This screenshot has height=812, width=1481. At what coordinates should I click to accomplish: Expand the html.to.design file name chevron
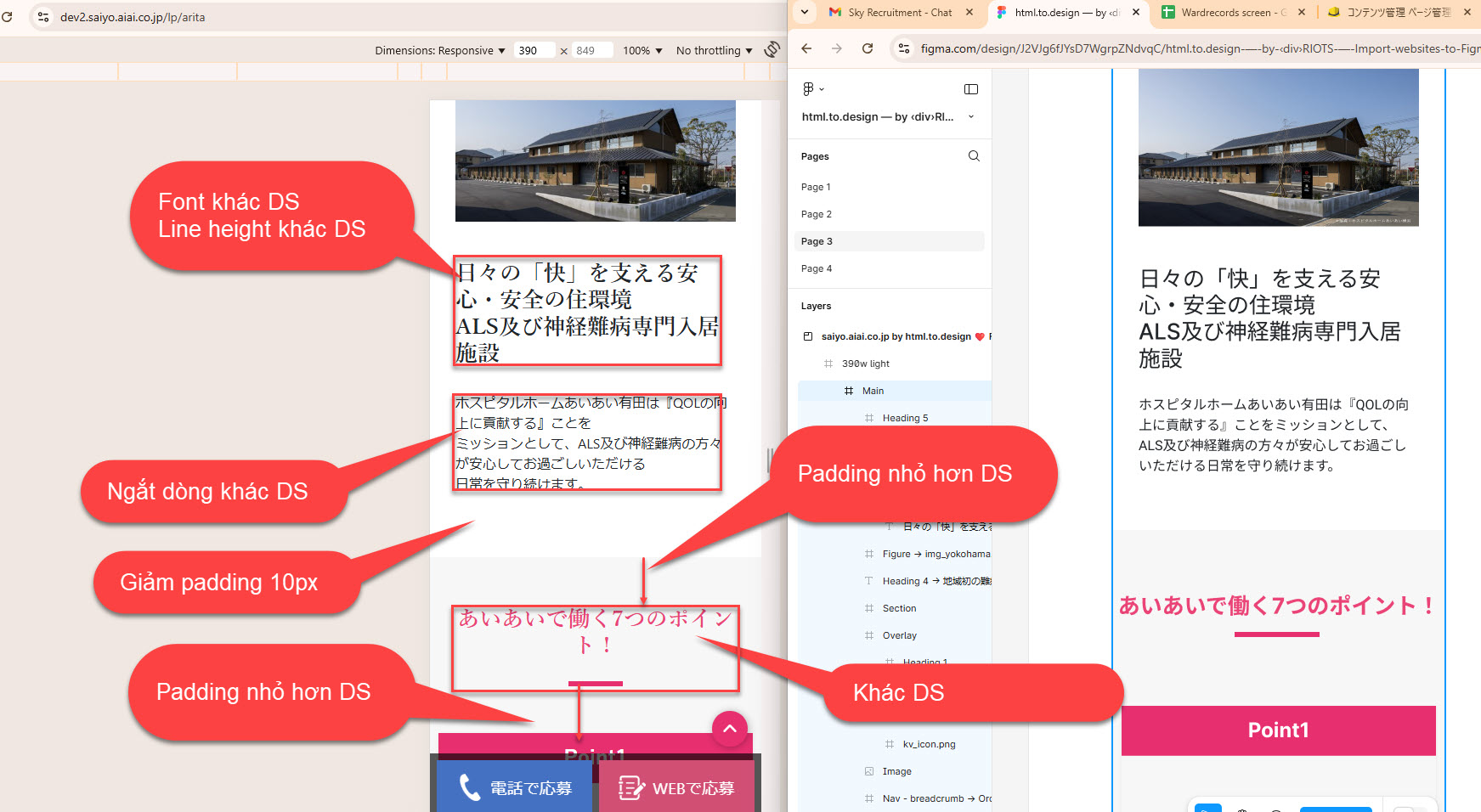click(x=971, y=117)
